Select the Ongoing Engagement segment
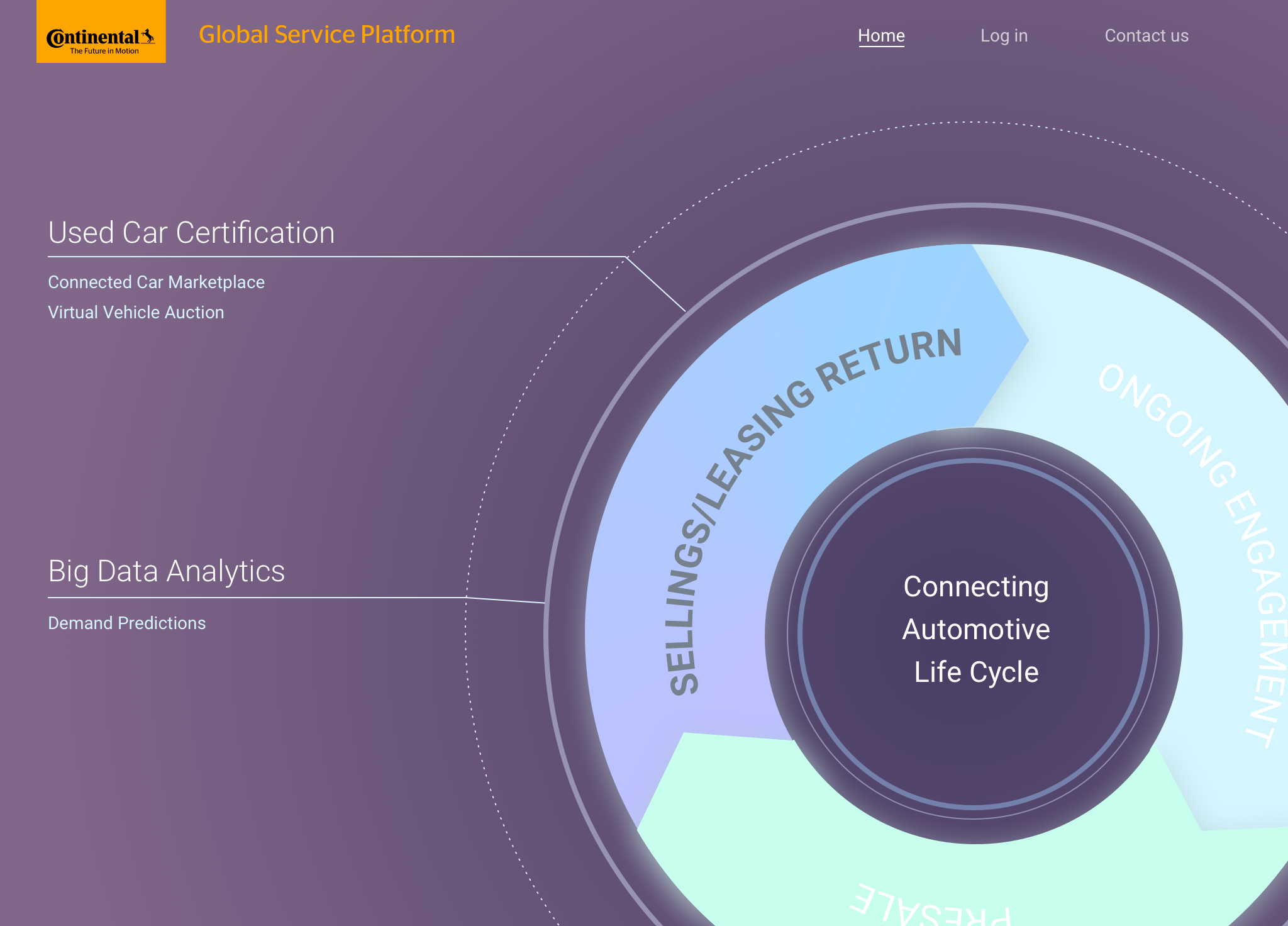This screenshot has height=926, width=1288. (1195, 503)
